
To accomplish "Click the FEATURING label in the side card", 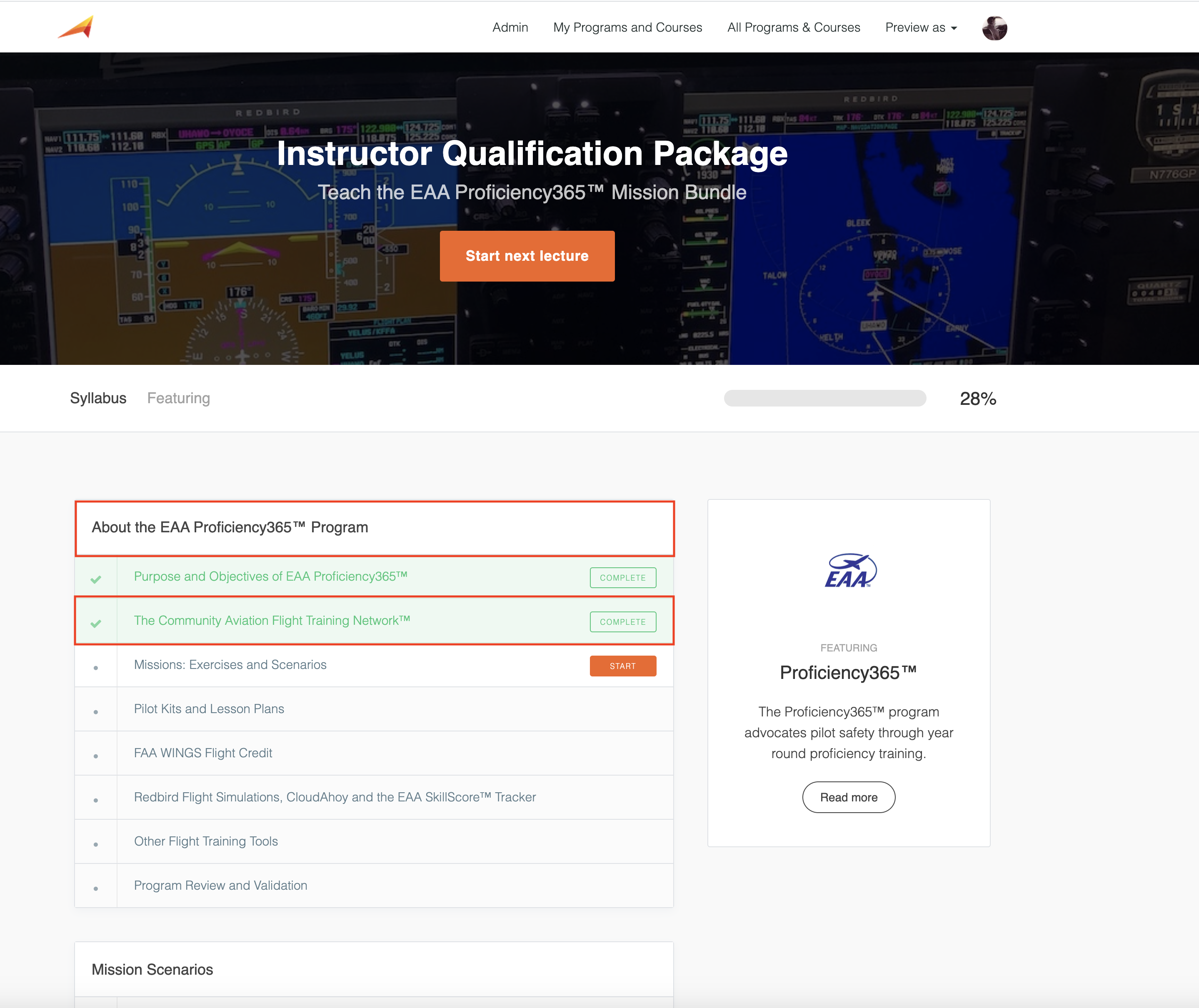I will [849, 647].
